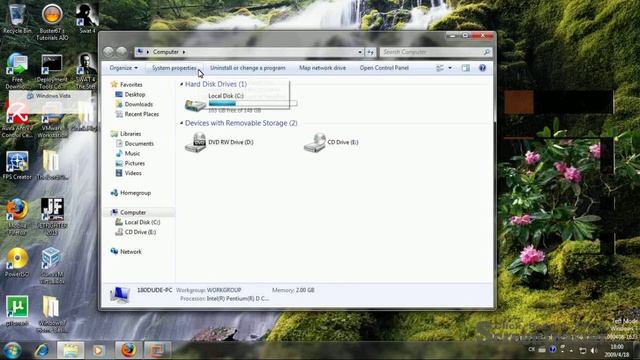
Task: Open Windows Media Player from taskbar
Action: pyautogui.click(x=98, y=350)
